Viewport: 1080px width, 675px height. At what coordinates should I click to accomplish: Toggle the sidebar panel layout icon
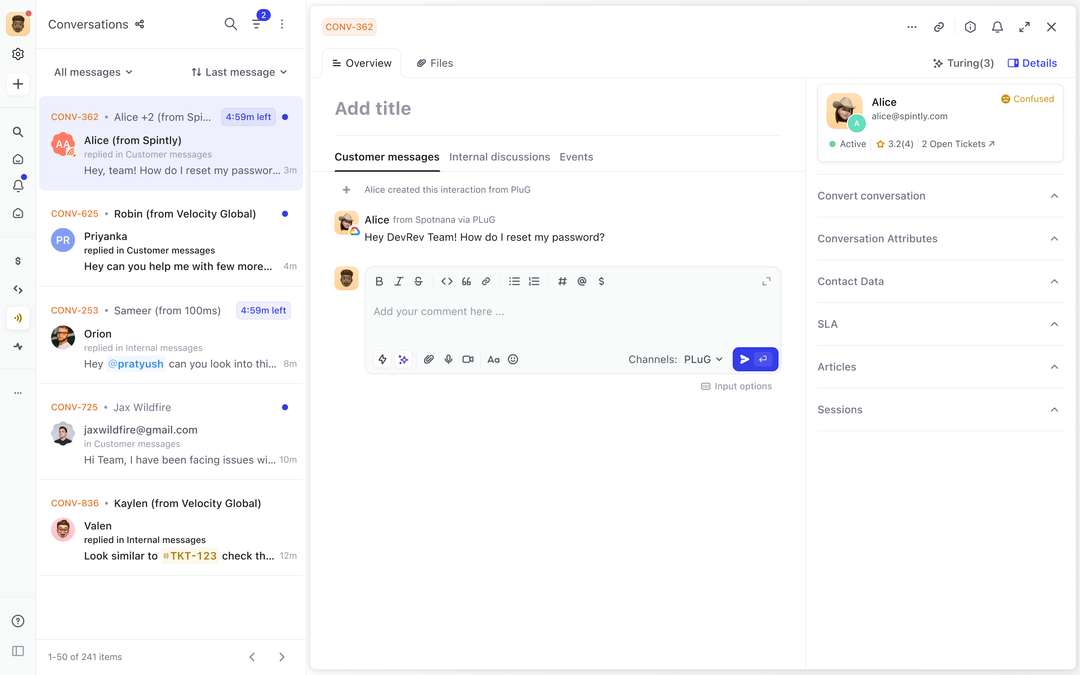pyautogui.click(x=18, y=651)
